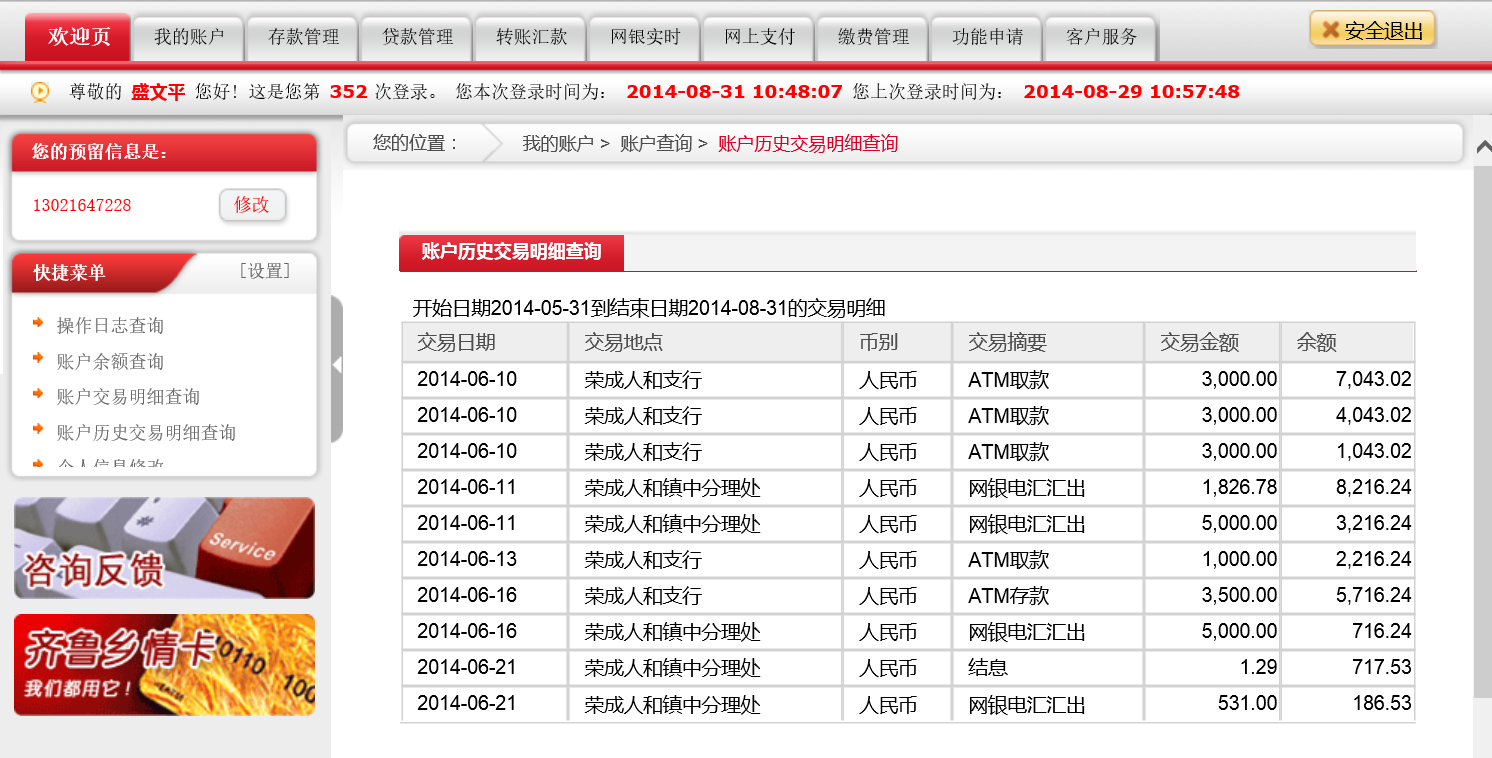Collapse the left sidebar with the arrow handle
Image resolution: width=1492 pixels, height=758 pixels.
coord(337,366)
